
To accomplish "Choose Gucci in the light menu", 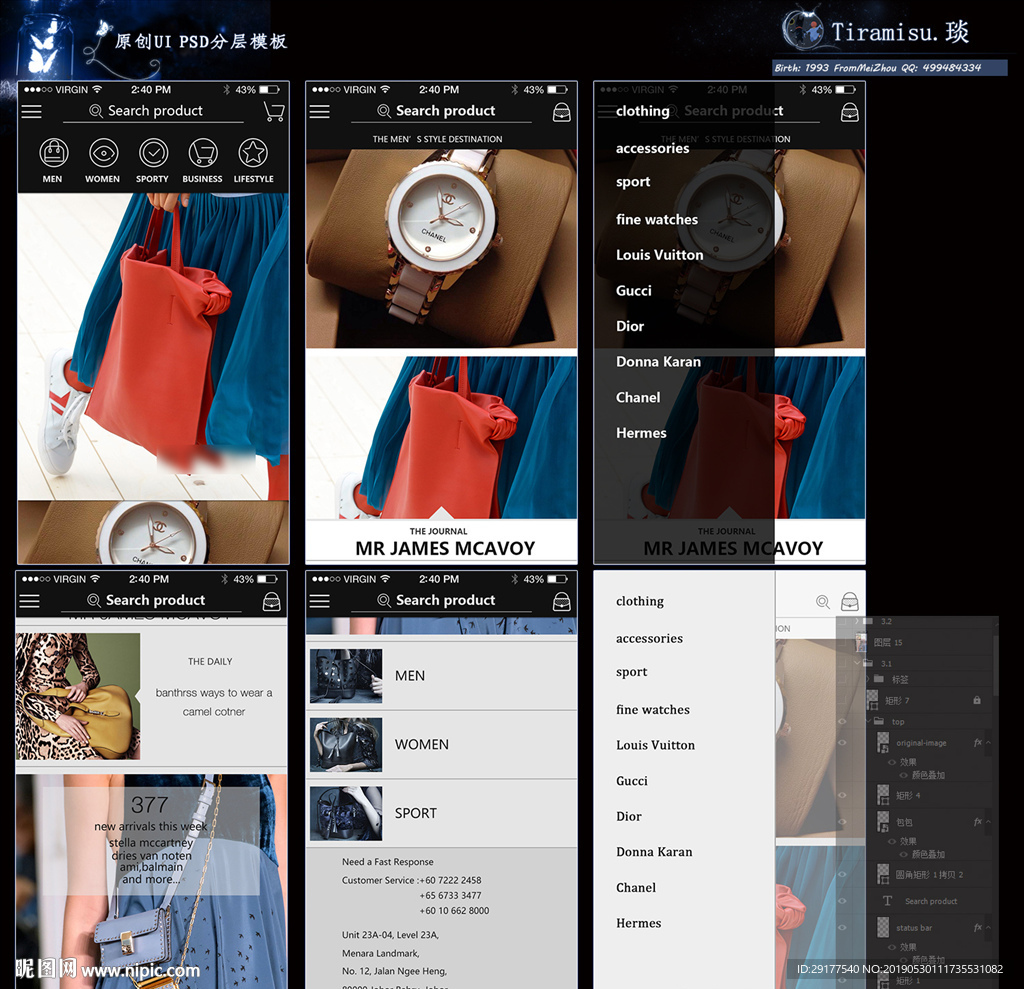I will (x=632, y=781).
